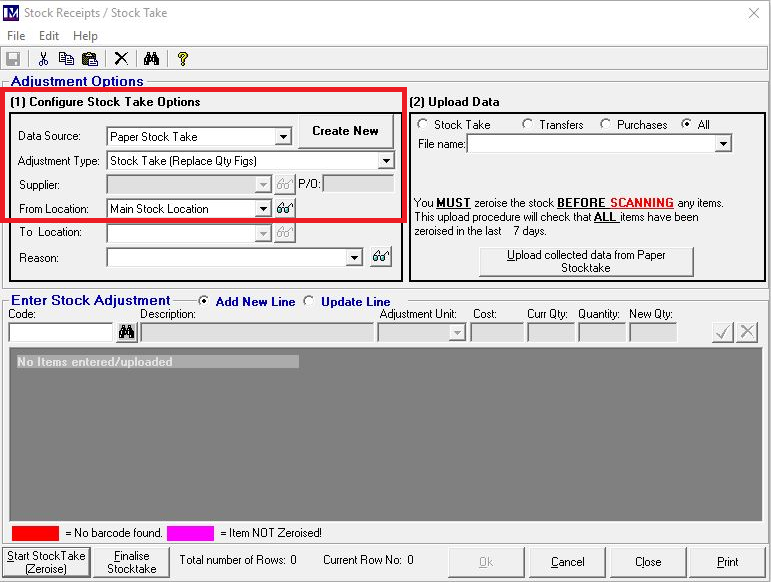This screenshot has width=771, height=582.
Task: Click the binoculars search icon next to Code field
Action: tap(126, 332)
